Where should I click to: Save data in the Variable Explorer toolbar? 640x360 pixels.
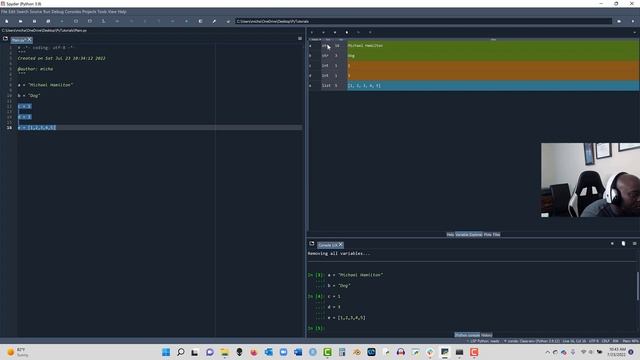tap(323, 32)
